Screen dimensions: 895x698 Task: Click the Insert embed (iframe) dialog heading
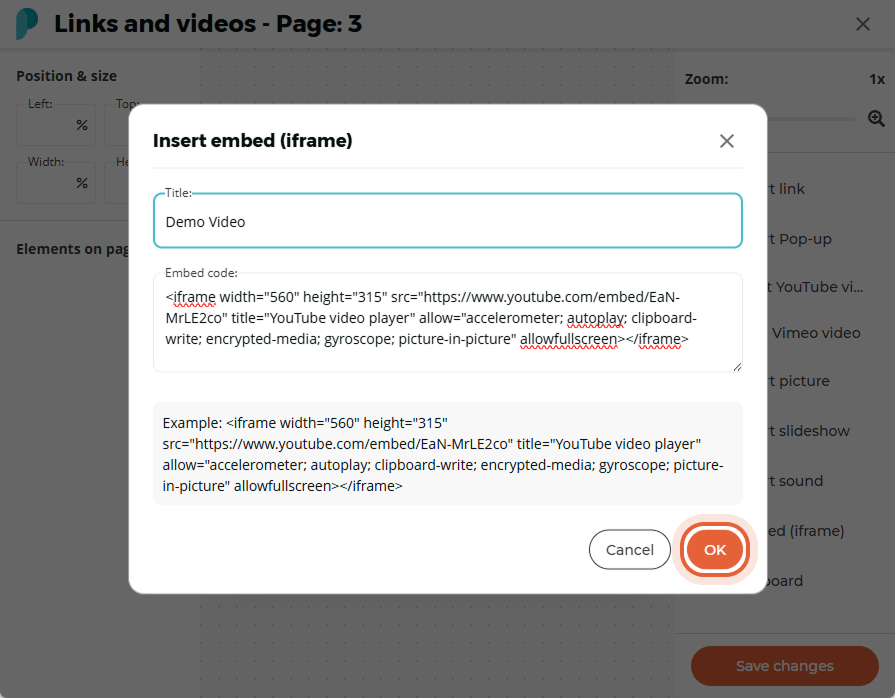coord(252,140)
